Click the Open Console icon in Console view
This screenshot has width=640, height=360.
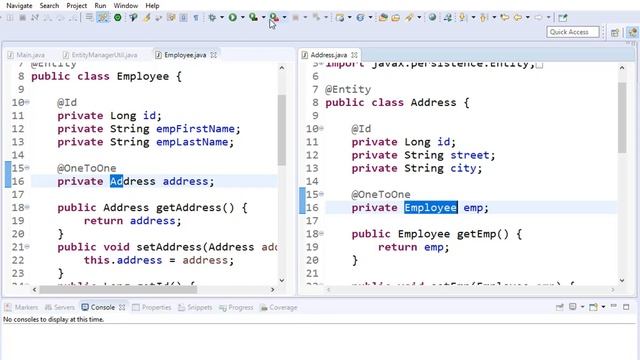click(593, 307)
